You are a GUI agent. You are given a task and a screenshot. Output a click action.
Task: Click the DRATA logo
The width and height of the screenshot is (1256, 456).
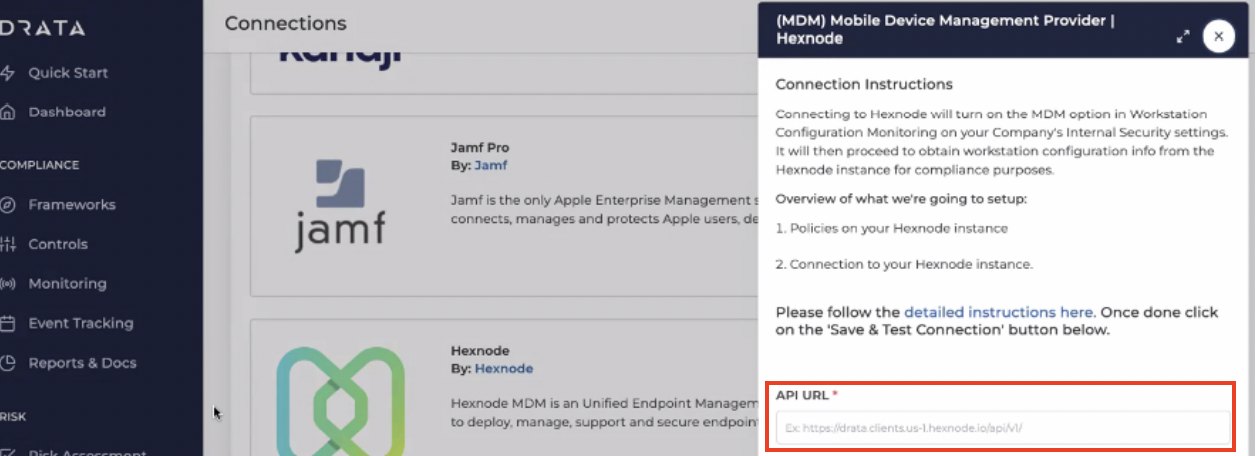pyautogui.click(x=43, y=28)
